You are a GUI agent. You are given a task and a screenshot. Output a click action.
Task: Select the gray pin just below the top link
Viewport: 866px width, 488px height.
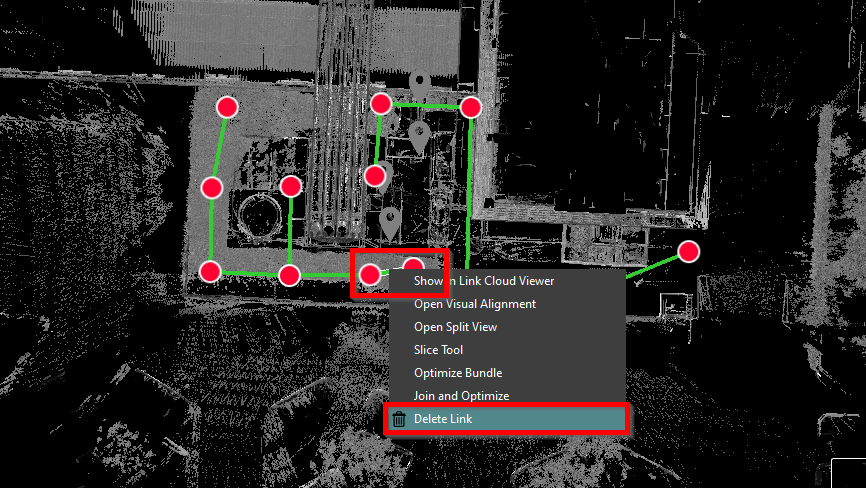pos(419,134)
